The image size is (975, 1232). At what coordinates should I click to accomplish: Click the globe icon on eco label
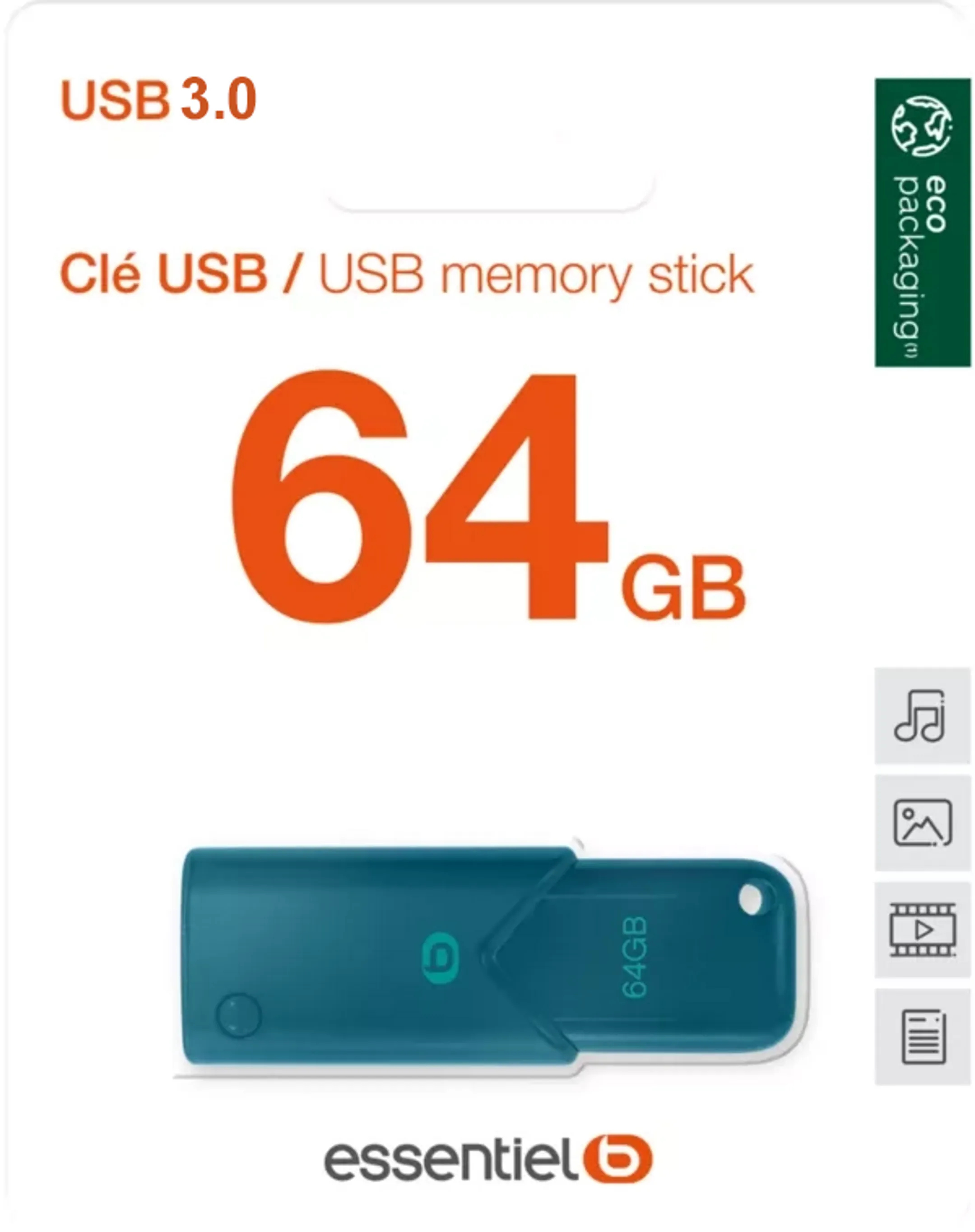(x=922, y=126)
